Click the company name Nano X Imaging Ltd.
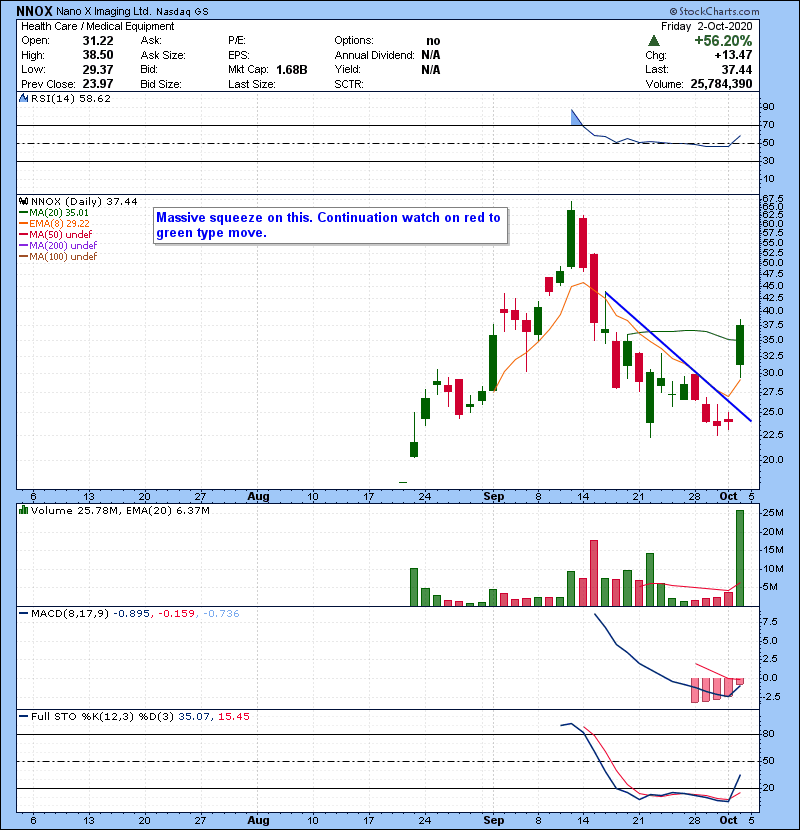Image resolution: width=800 pixels, height=830 pixels. pos(104,11)
